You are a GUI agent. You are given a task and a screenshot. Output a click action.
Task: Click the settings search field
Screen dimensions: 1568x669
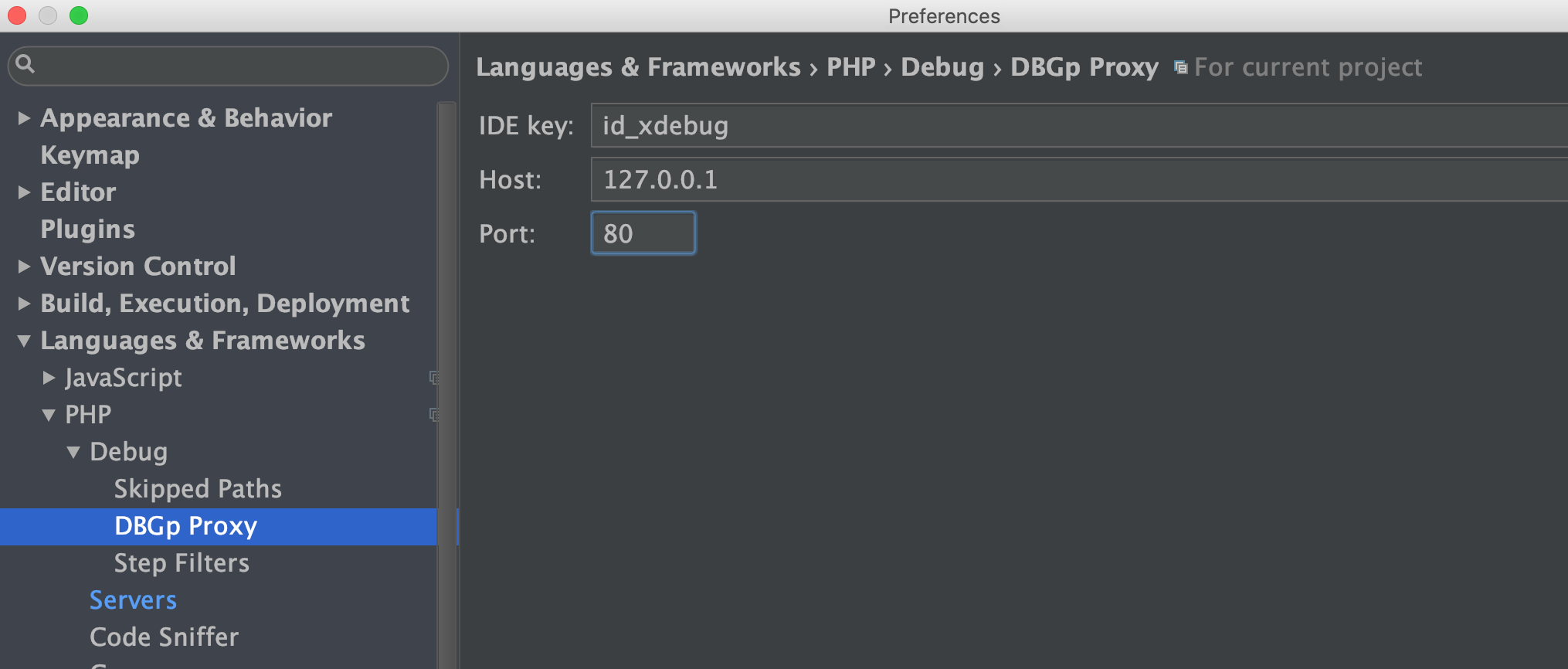228,65
